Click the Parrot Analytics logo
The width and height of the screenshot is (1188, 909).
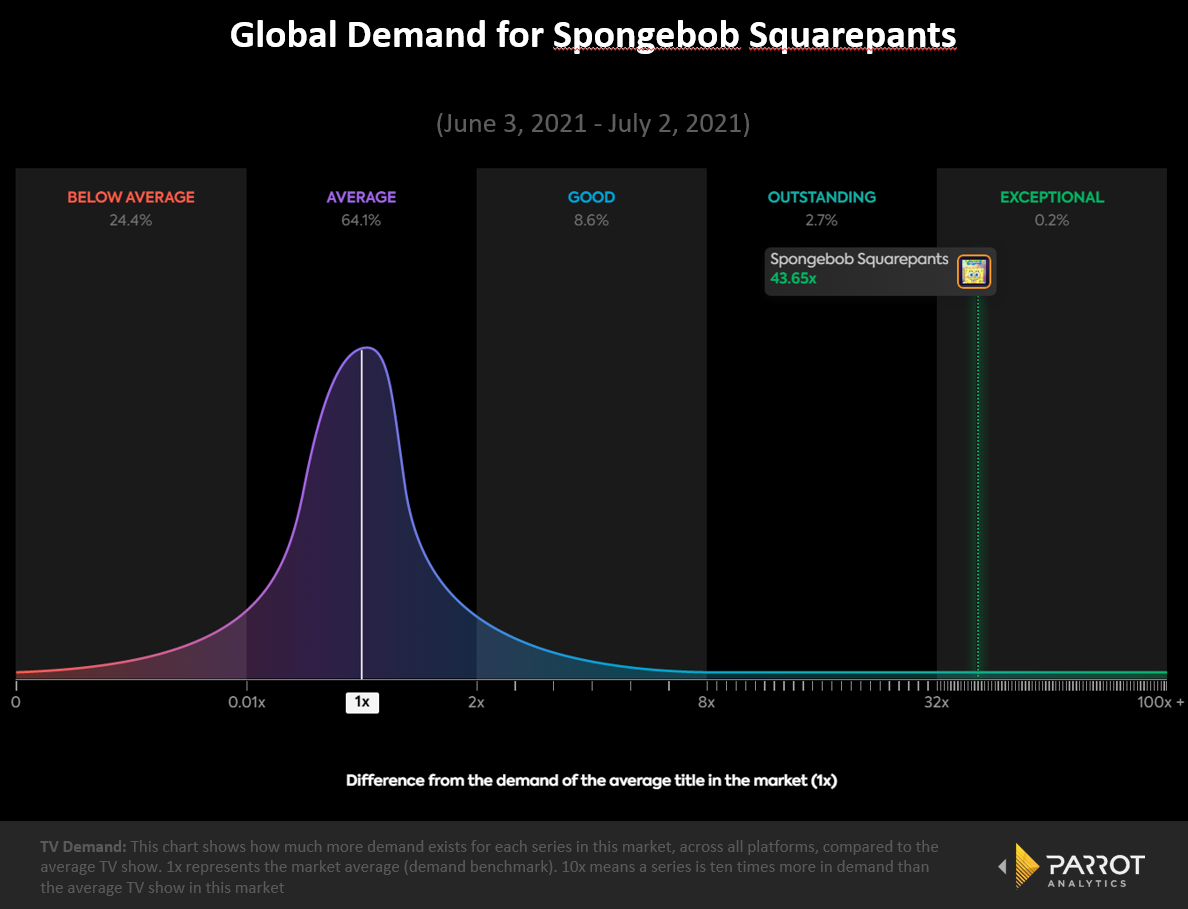tap(1071, 865)
